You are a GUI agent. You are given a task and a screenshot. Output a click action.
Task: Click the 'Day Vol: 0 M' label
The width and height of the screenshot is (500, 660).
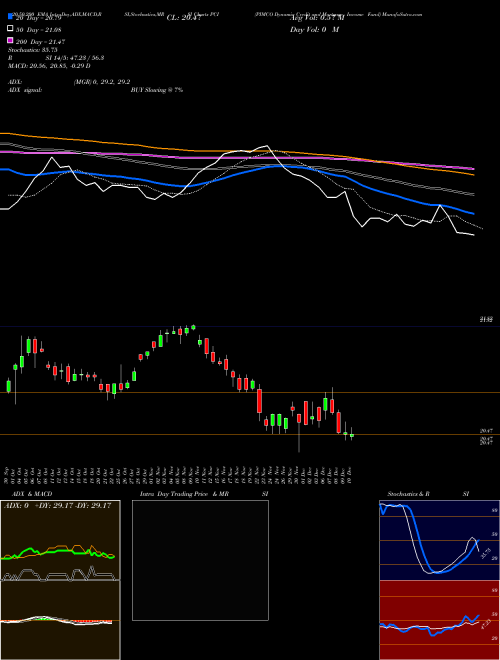coord(314,29)
